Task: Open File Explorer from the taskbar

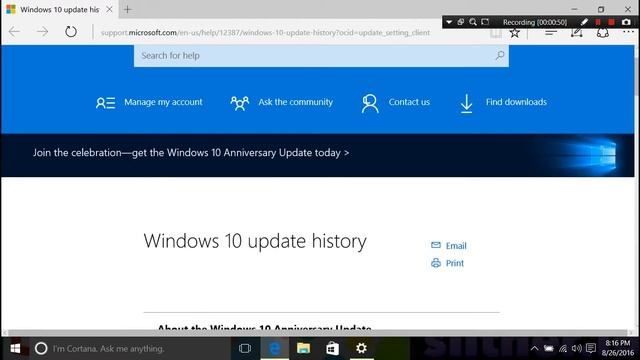Action: pyautogui.click(x=303, y=348)
